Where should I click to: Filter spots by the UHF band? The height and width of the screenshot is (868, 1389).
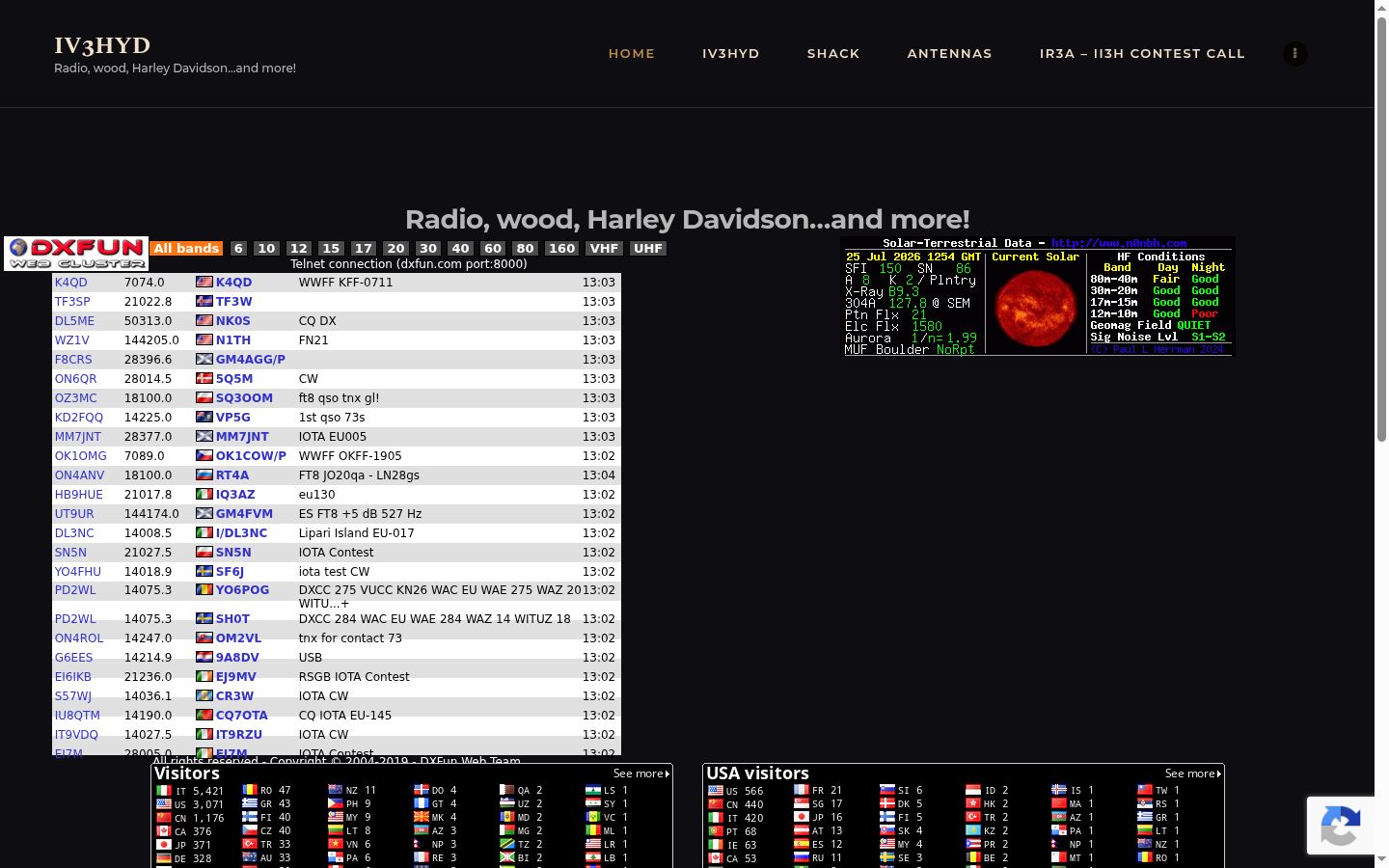(x=647, y=249)
